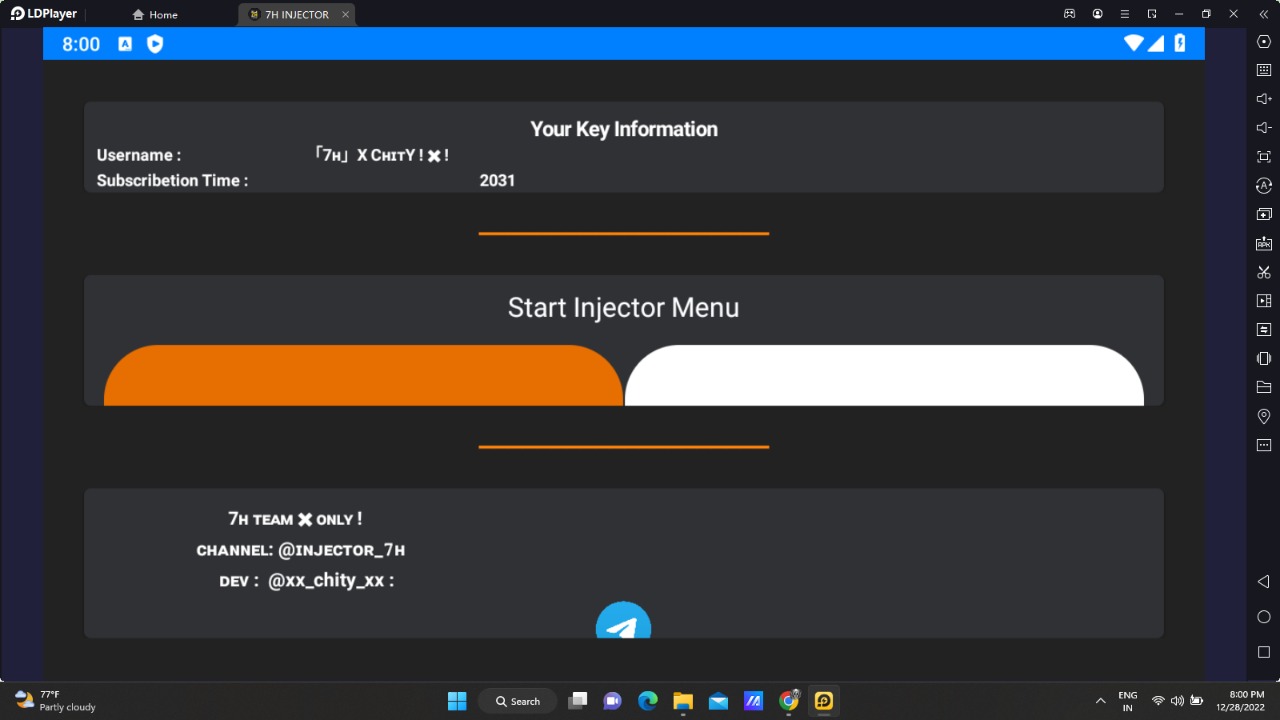Click subscription time value 2031
1280x720 pixels.
tap(497, 181)
